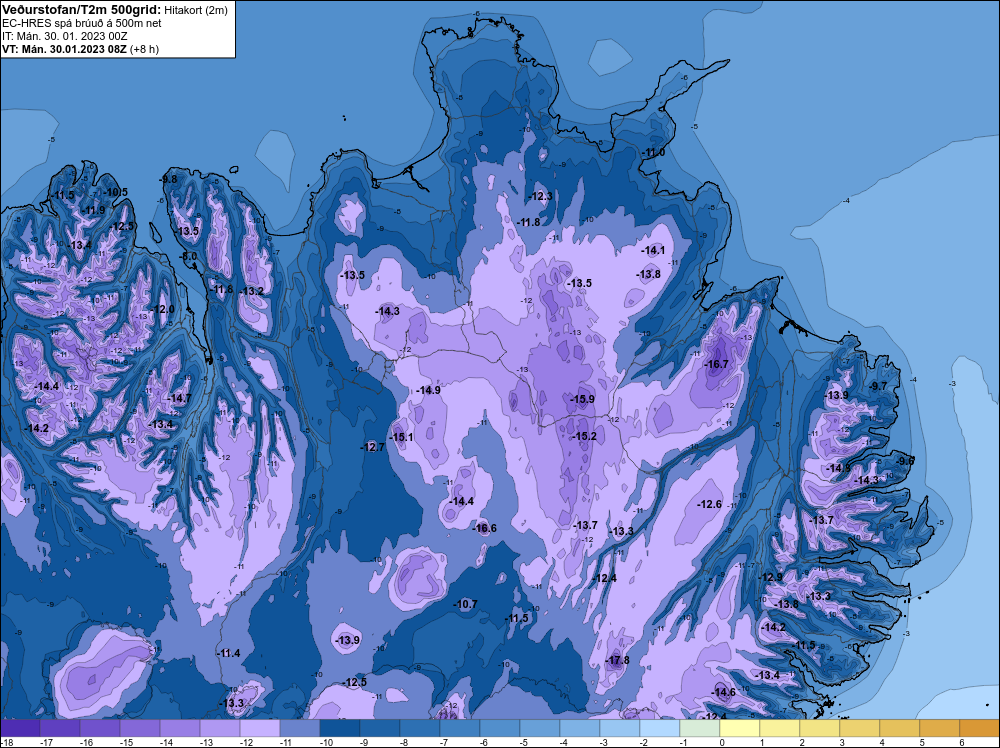Click the valid time 'VT: Mán. 30.01.2023 08Z'

coord(64,49)
